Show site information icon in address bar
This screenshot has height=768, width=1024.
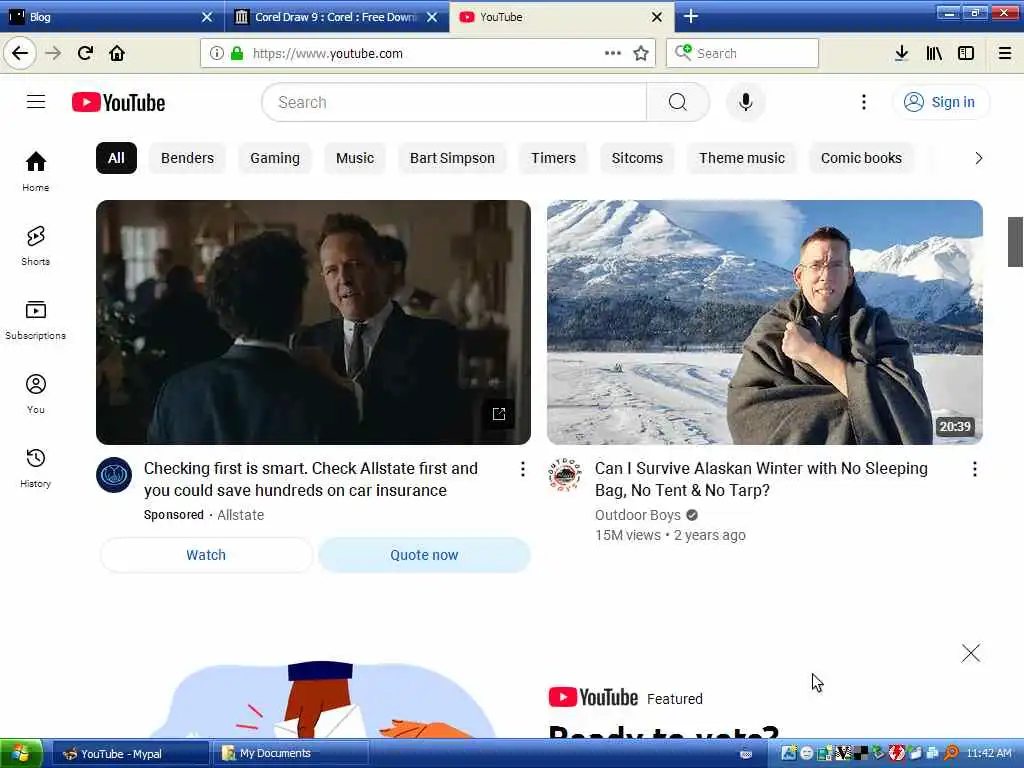click(217, 53)
